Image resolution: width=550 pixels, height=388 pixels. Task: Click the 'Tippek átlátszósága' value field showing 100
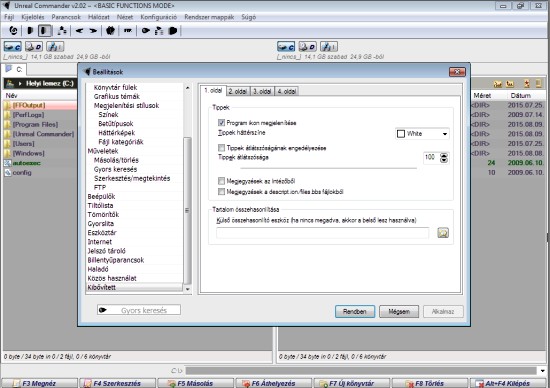pos(431,158)
